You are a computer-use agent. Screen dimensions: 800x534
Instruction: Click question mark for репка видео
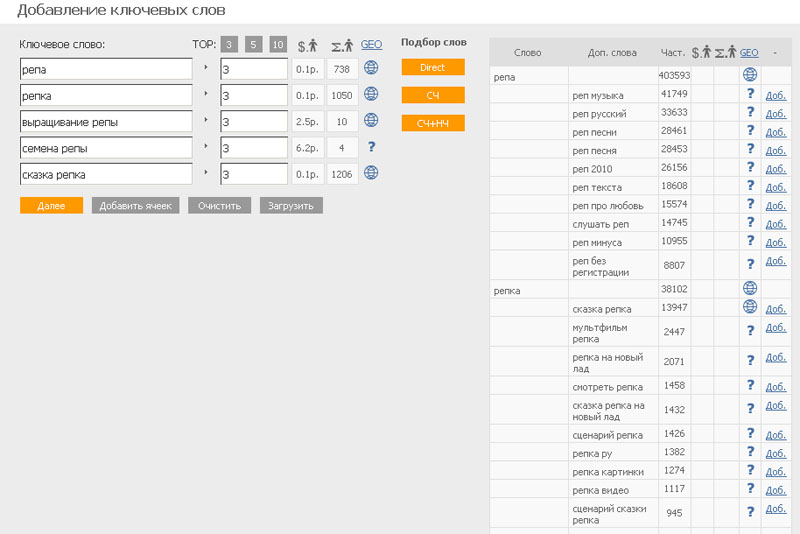click(x=750, y=488)
